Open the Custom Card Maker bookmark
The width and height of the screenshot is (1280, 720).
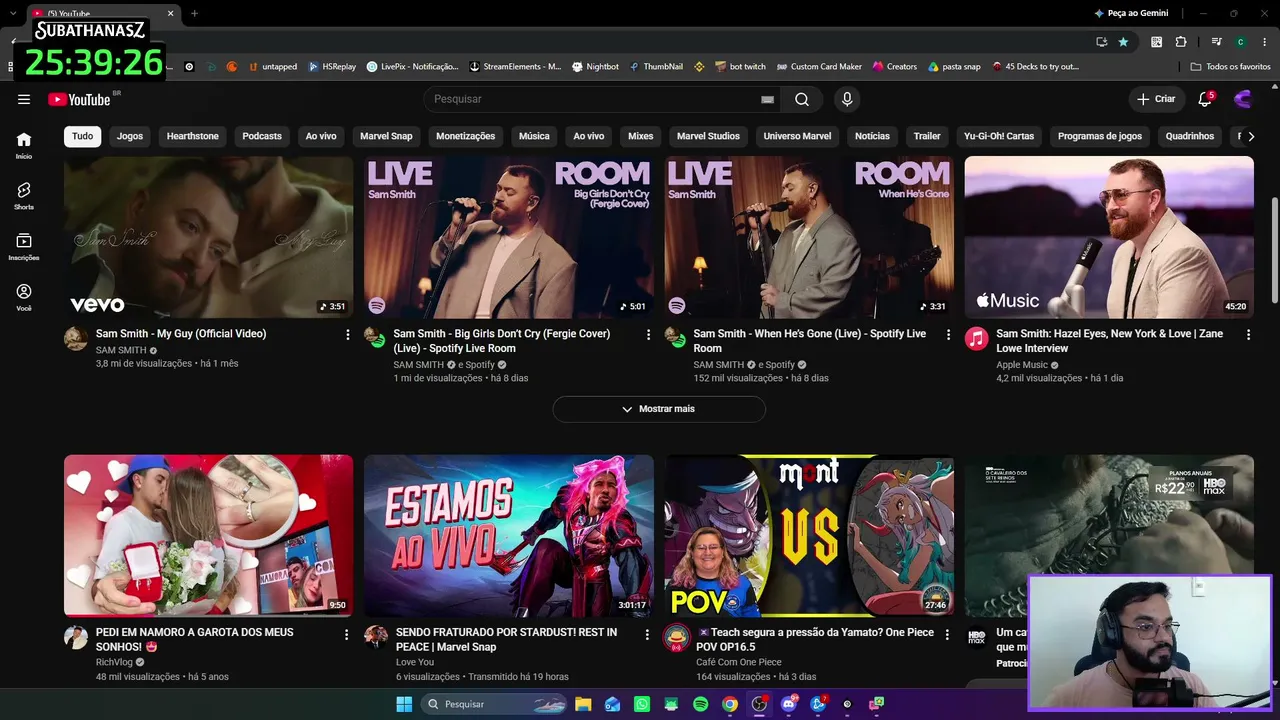tap(819, 67)
